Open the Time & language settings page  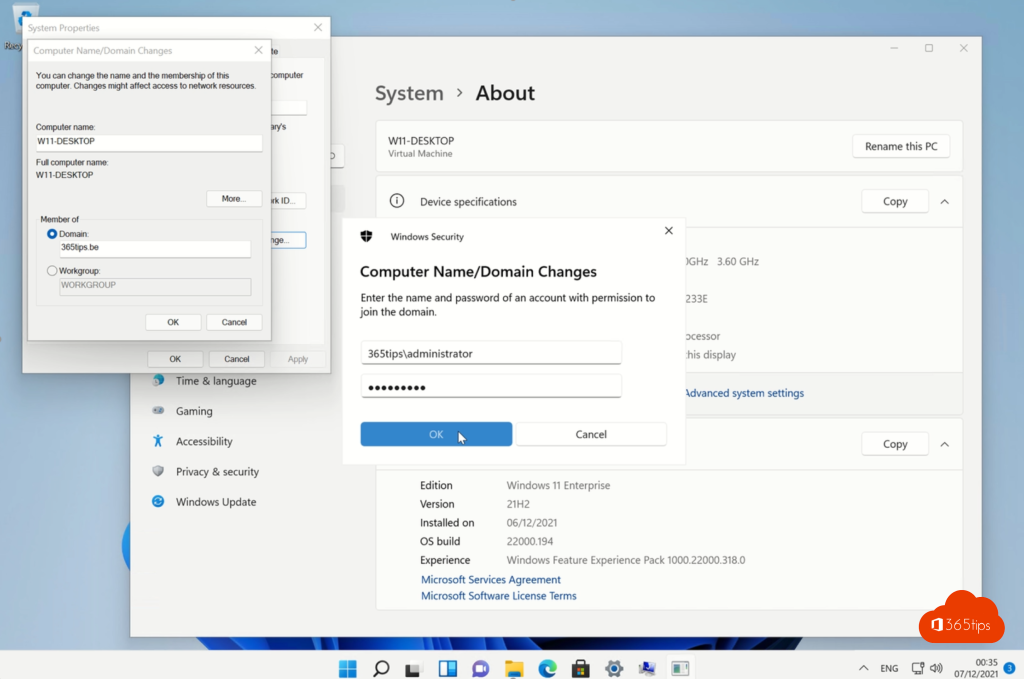(x=216, y=381)
